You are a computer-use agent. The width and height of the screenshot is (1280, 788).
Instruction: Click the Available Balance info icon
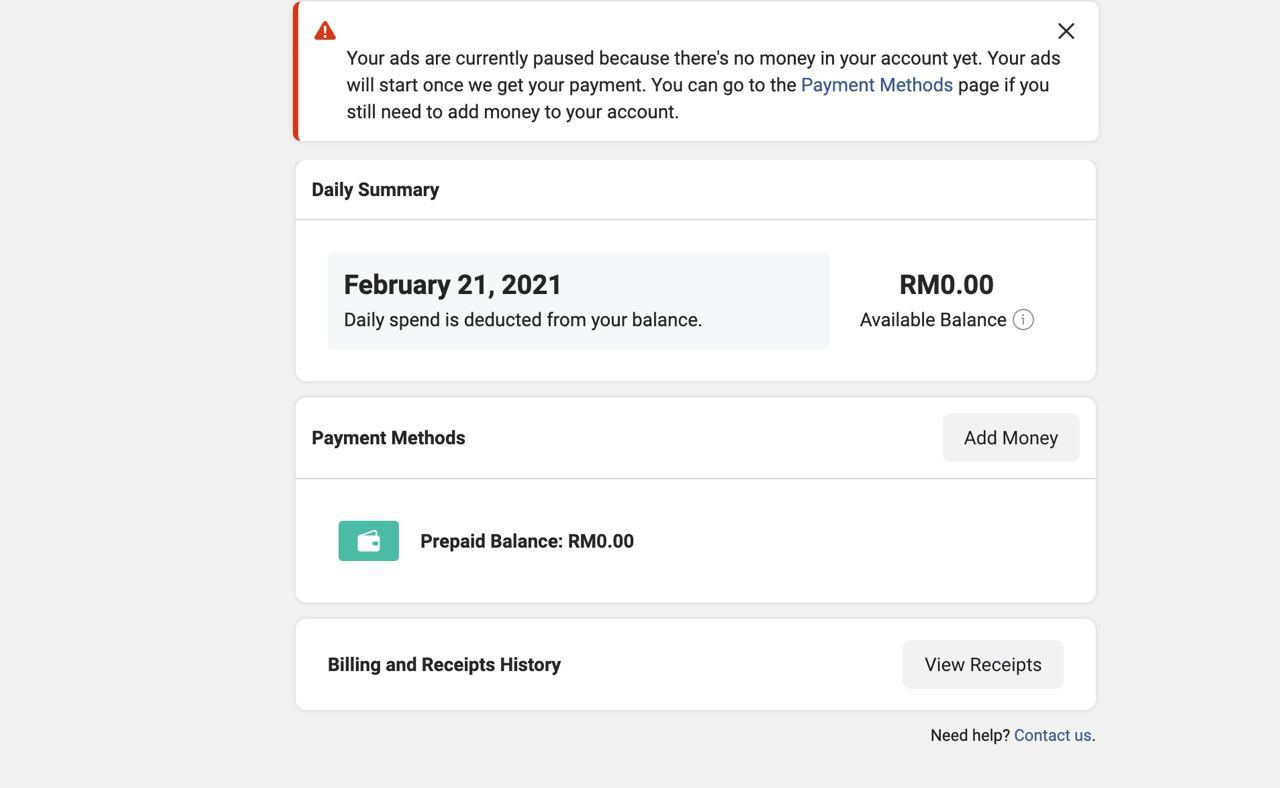pos(1023,320)
